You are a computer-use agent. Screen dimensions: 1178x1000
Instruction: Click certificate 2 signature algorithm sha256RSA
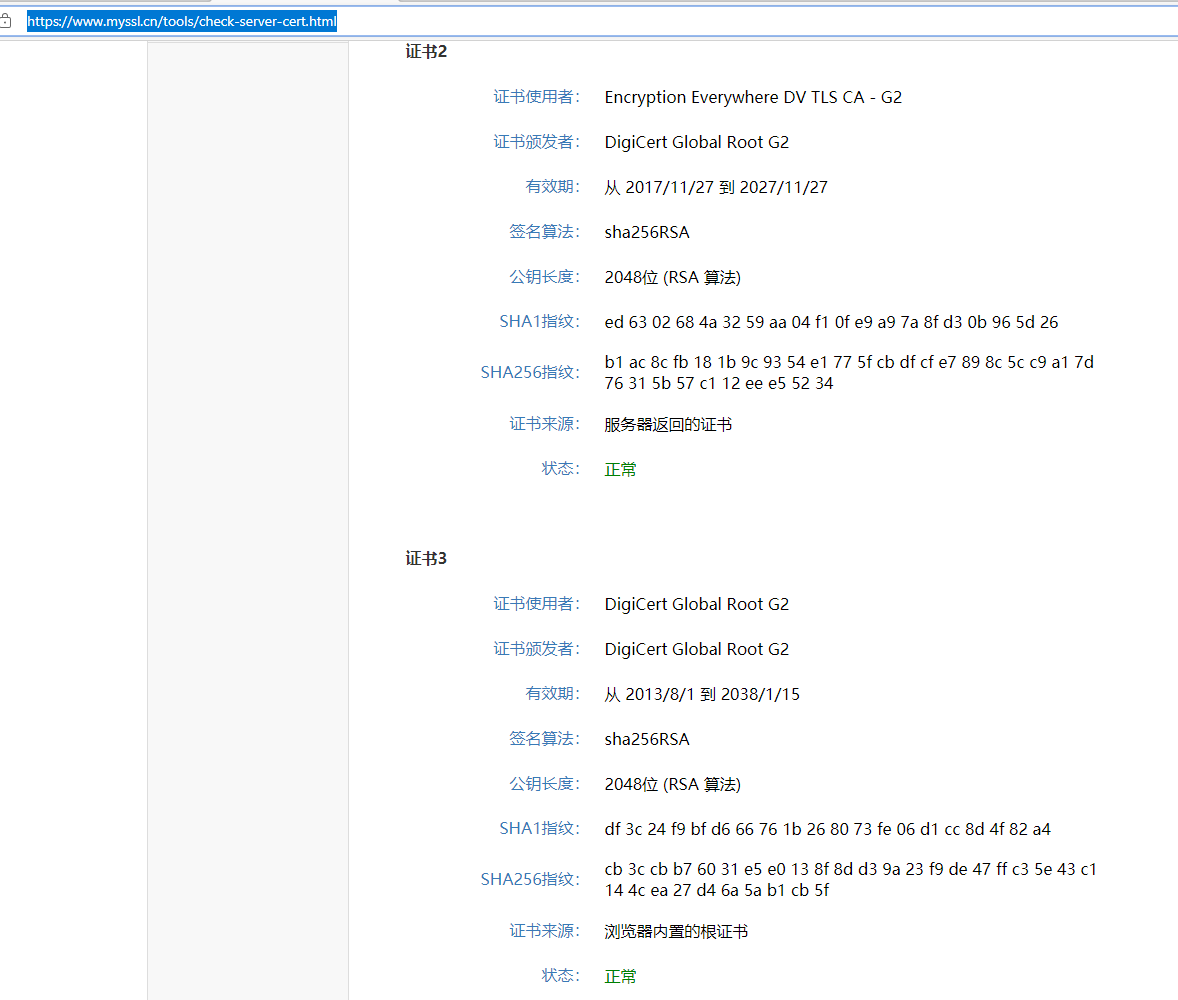click(x=647, y=232)
